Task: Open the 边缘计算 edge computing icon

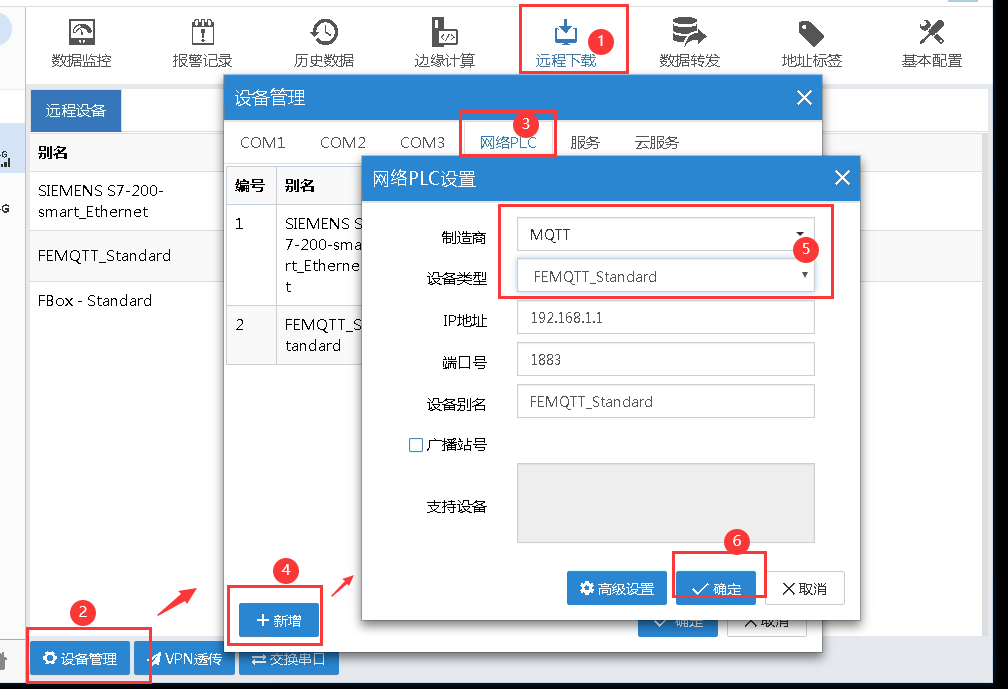Action: pyautogui.click(x=444, y=43)
